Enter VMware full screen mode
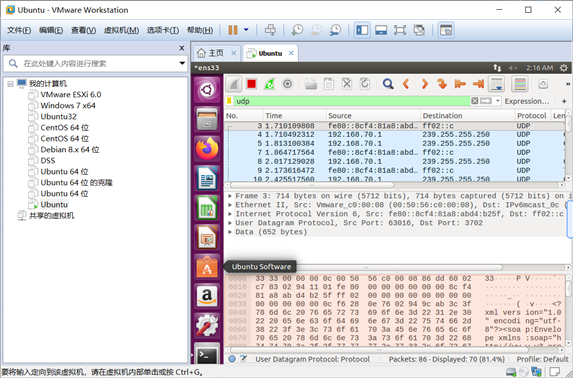This screenshot has height=378, width=573. tap(400, 30)
